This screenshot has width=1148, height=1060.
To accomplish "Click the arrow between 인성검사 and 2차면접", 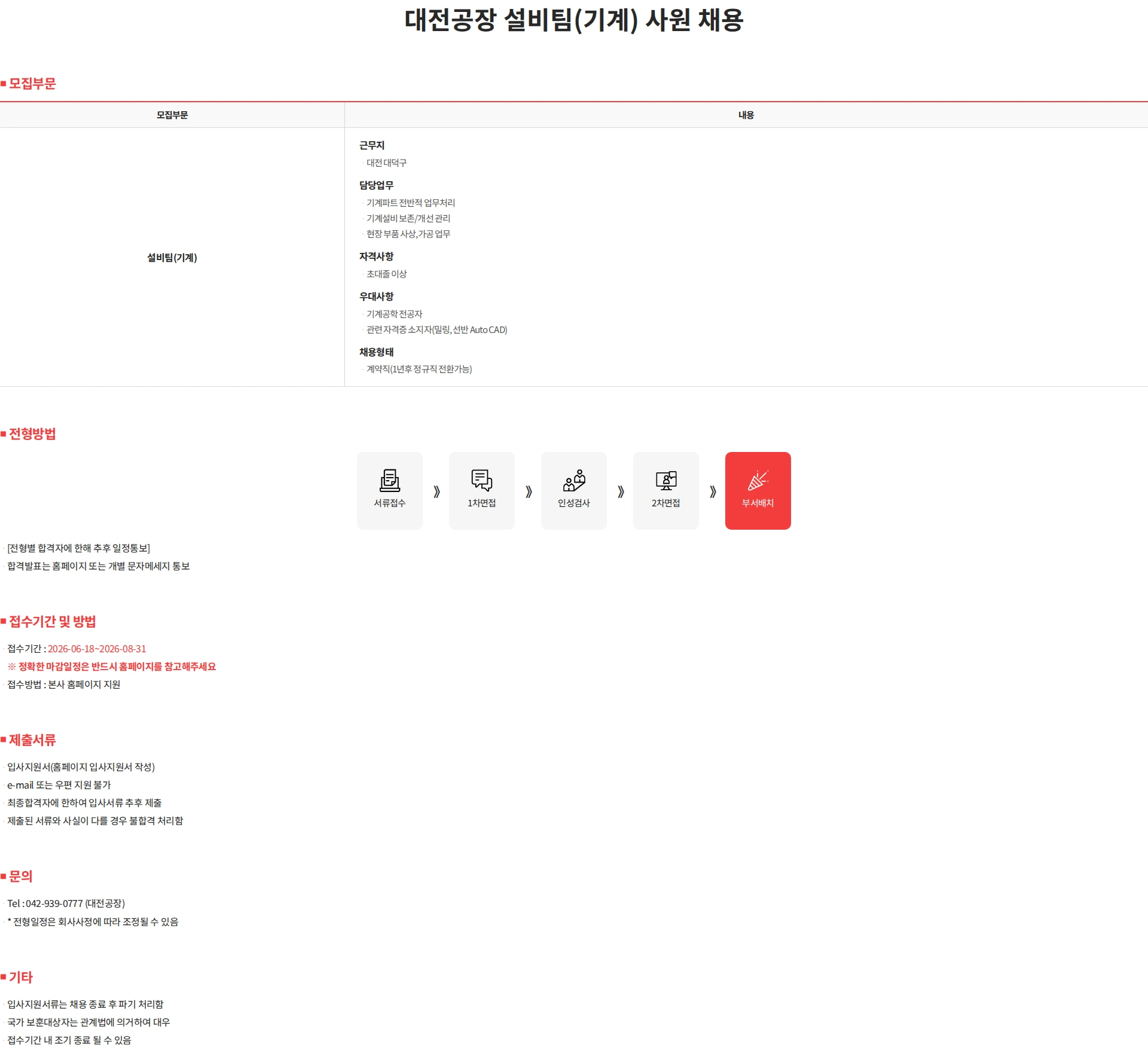I will (x=621, y=491).
